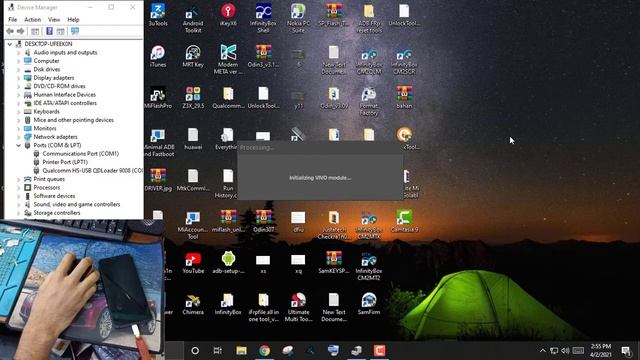Click the scan hardware monitor icon in toolbar
Image resolution: width=640 pixels, height=360 pixels.
click(x=75, y=31)
